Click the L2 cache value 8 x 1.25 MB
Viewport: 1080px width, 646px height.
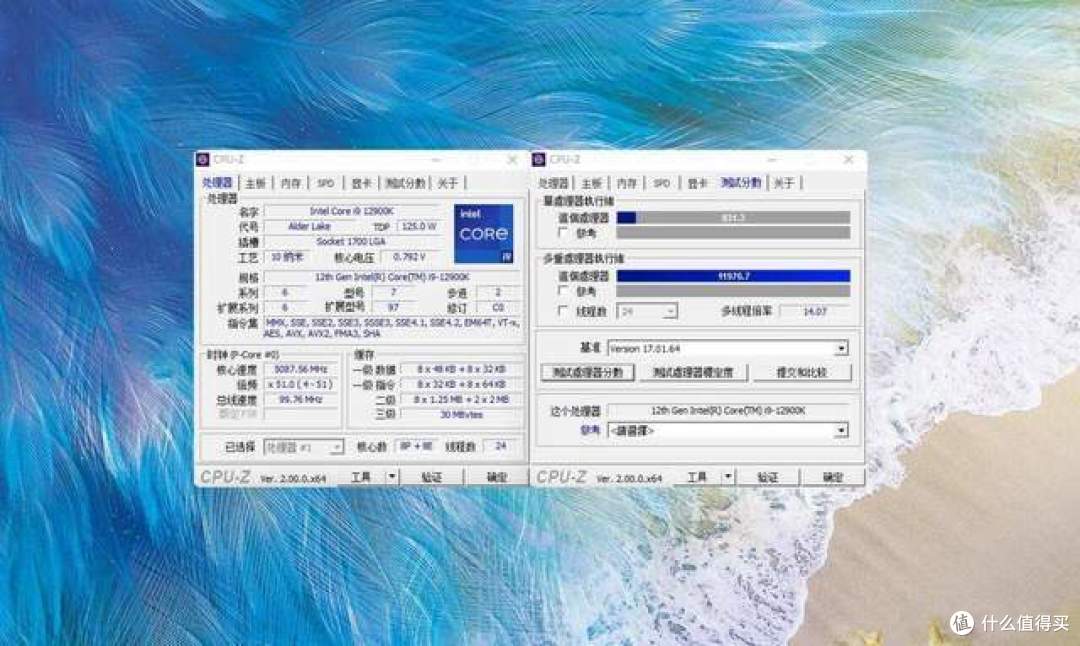(461, 399)
